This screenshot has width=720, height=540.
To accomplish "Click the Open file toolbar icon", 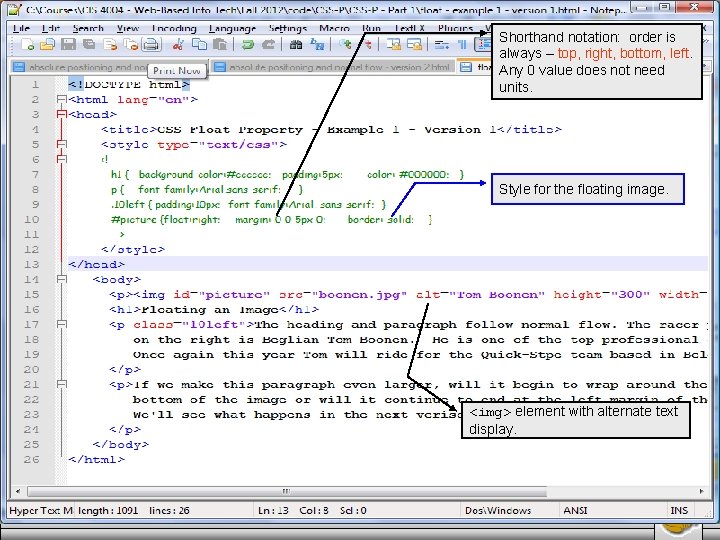I will pyautogui.click(x=47, y=45).
